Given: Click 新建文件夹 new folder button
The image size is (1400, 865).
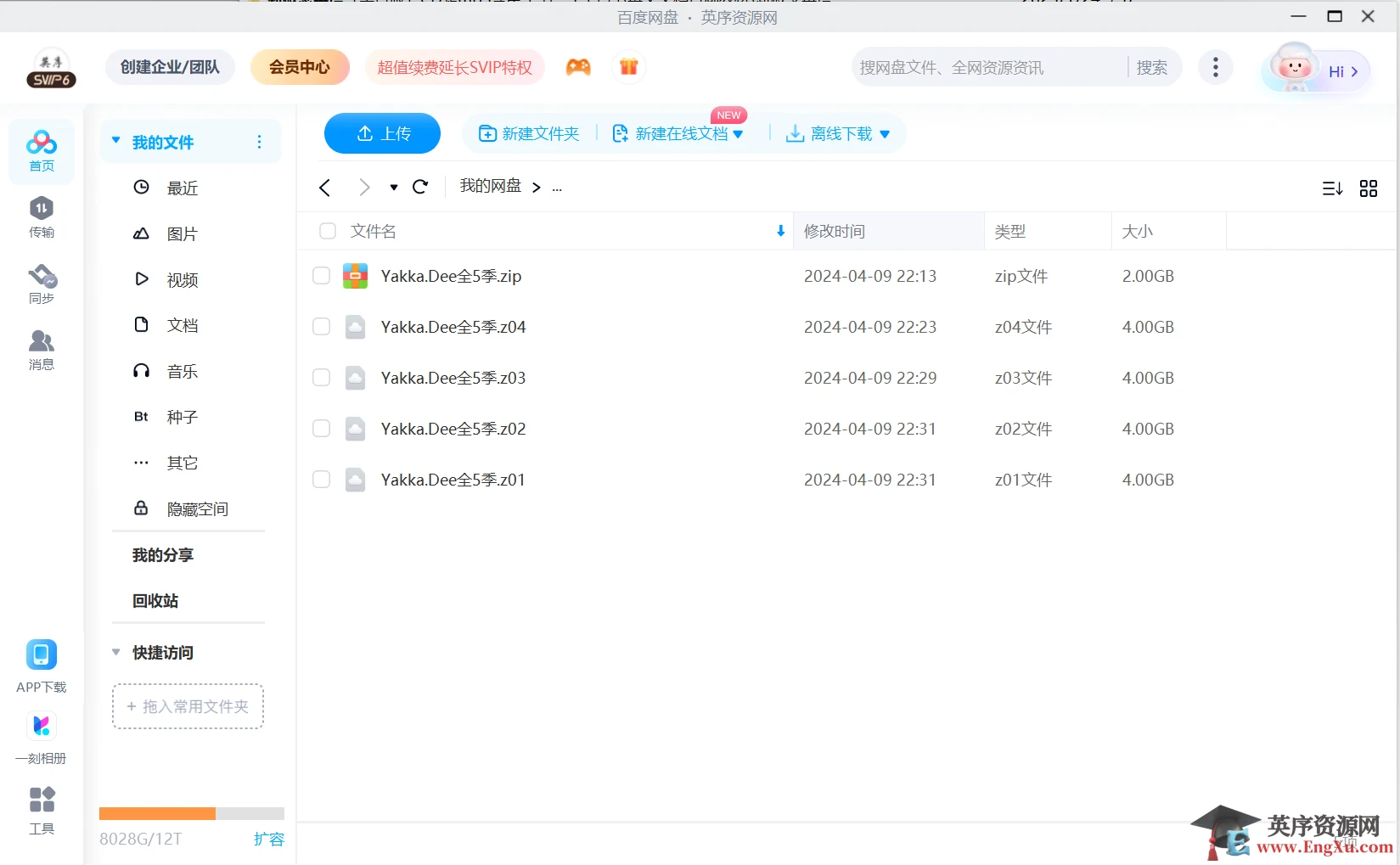Looking at the screenshot, I should 529,133.
